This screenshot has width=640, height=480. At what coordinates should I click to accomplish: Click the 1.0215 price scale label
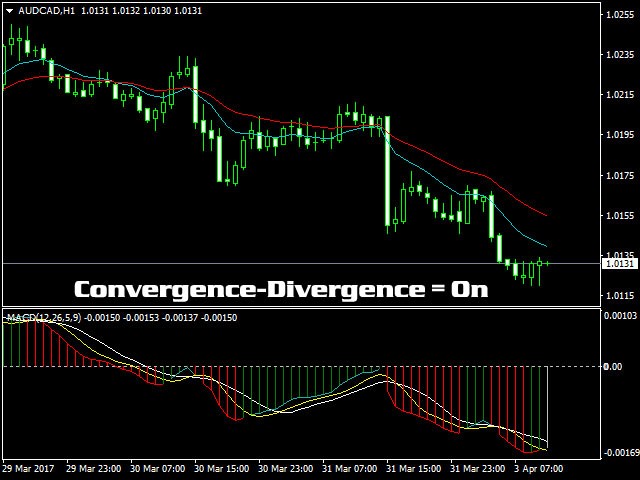[x=620, y=95]
